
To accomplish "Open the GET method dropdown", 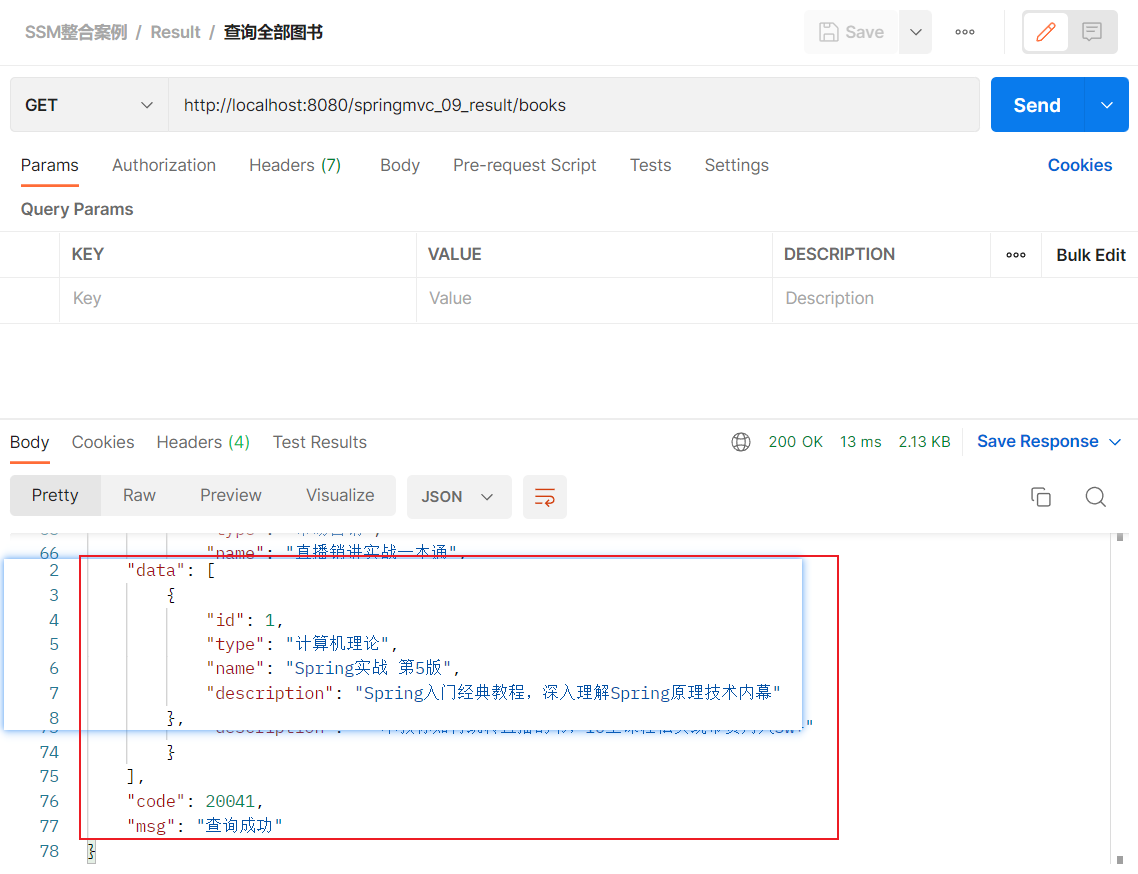I will coord(89,105).
